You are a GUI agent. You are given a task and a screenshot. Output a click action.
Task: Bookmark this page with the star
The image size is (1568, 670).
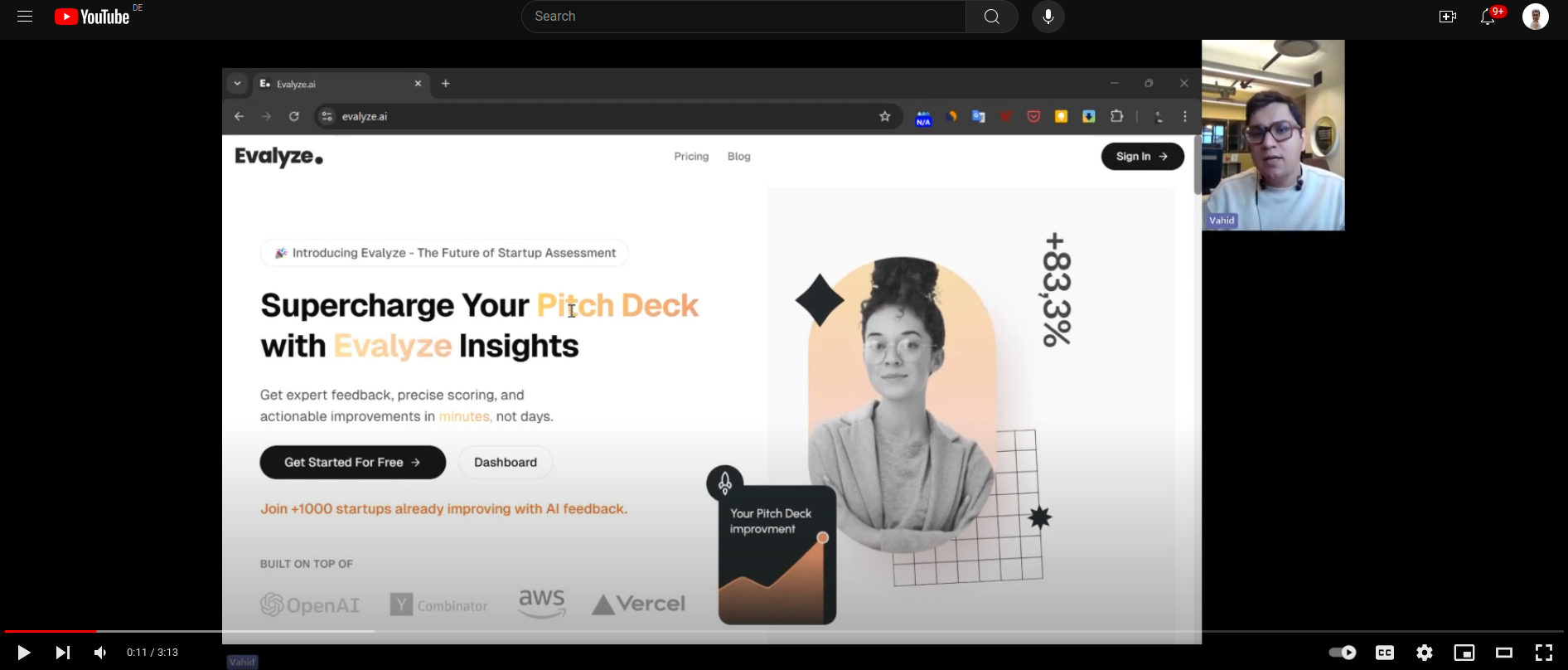click(885, 117)
